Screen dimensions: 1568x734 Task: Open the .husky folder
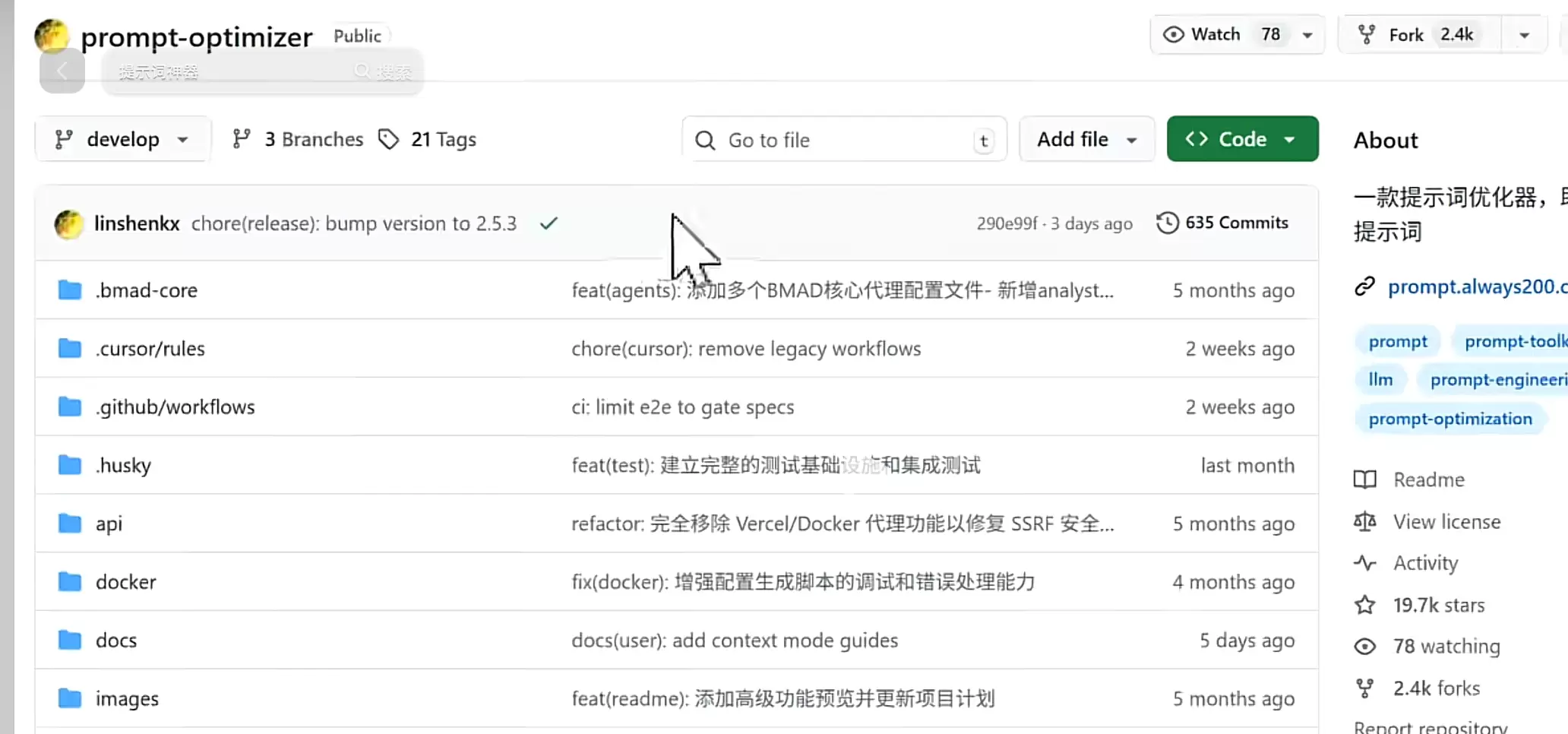(x=123, y=464)
